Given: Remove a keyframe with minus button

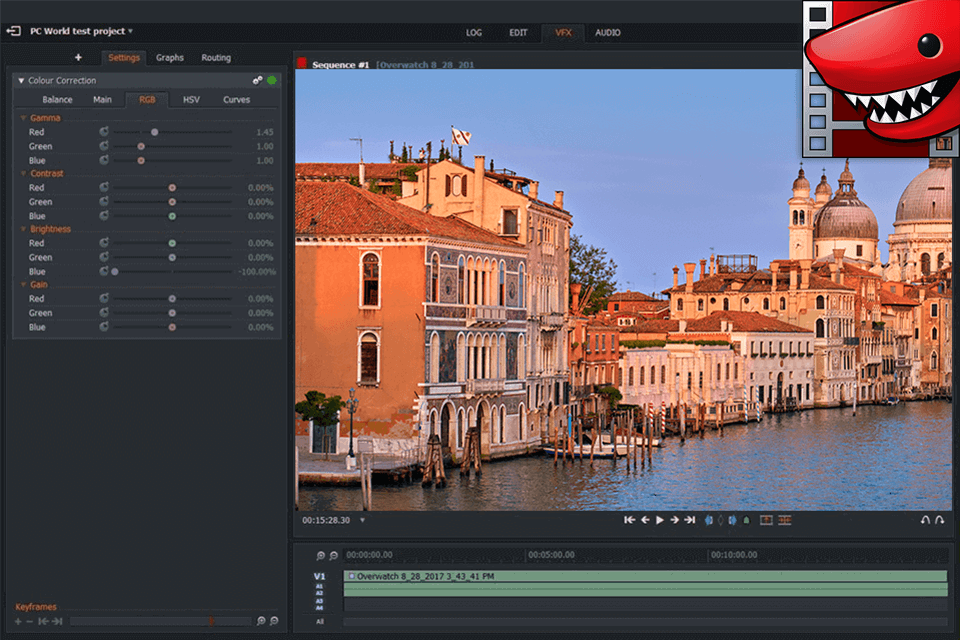Looking at the screenshot, I should tap(29, 621).
